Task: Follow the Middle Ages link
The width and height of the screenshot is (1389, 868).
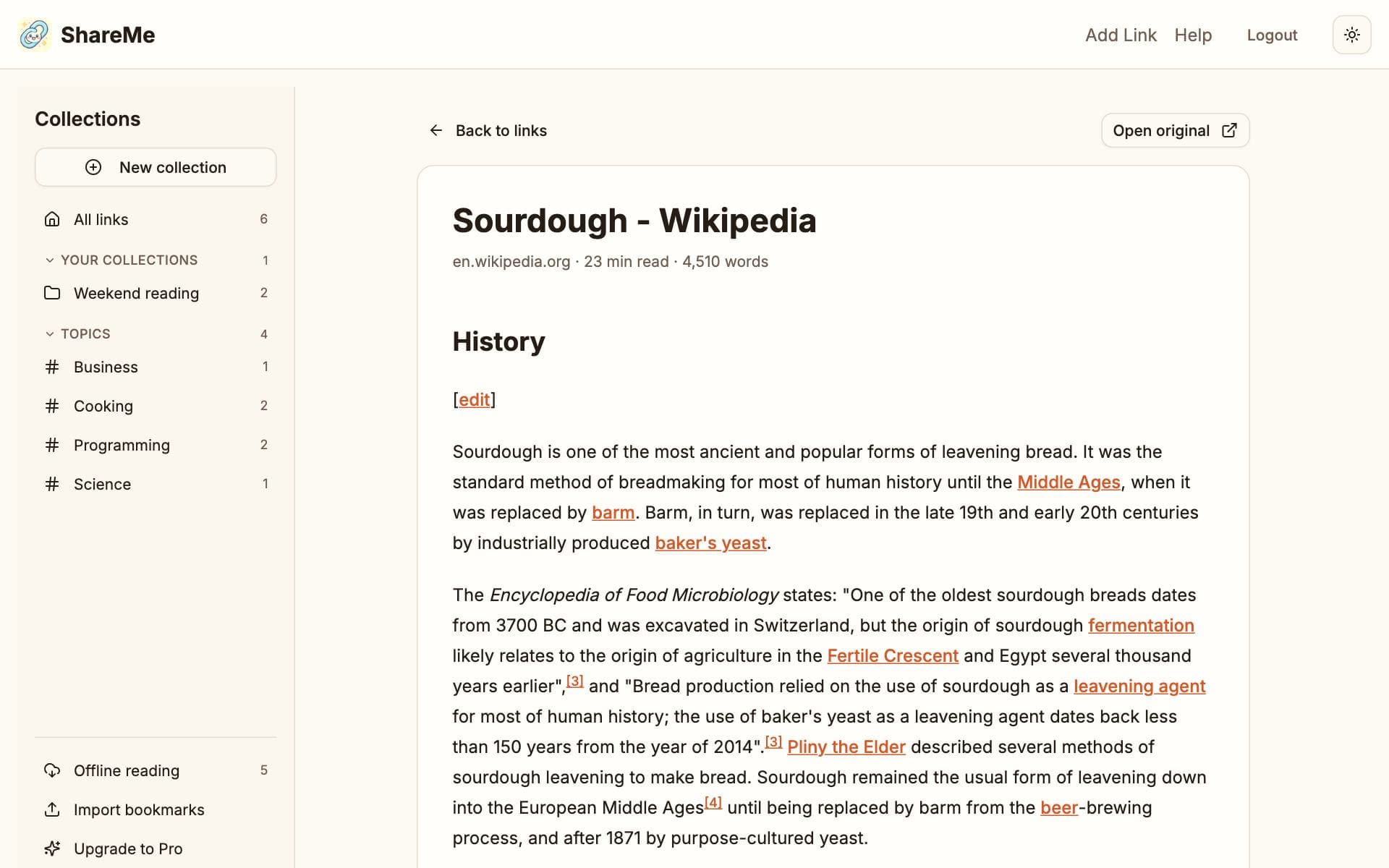Action: pos(1069,482)
